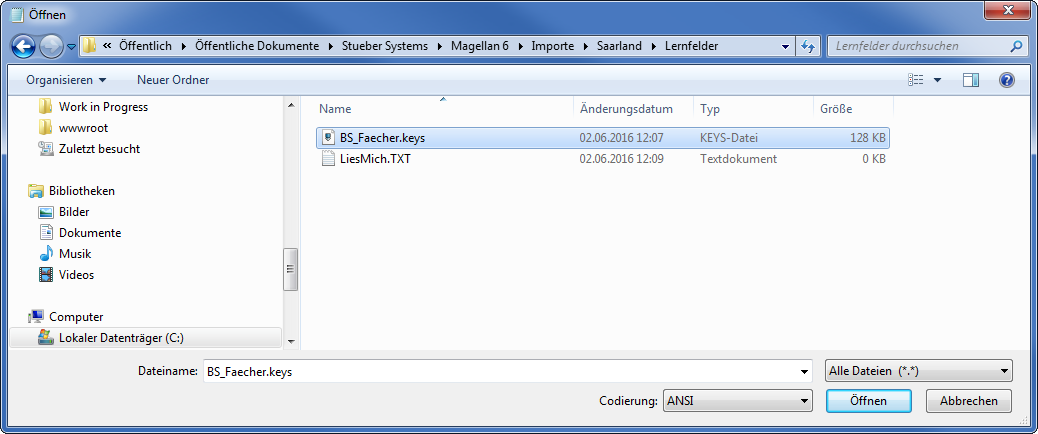Viewport: 1038px width, 434px height.
Task: Click Neuer Ordner in the toolbar
Action: (173, 80)
